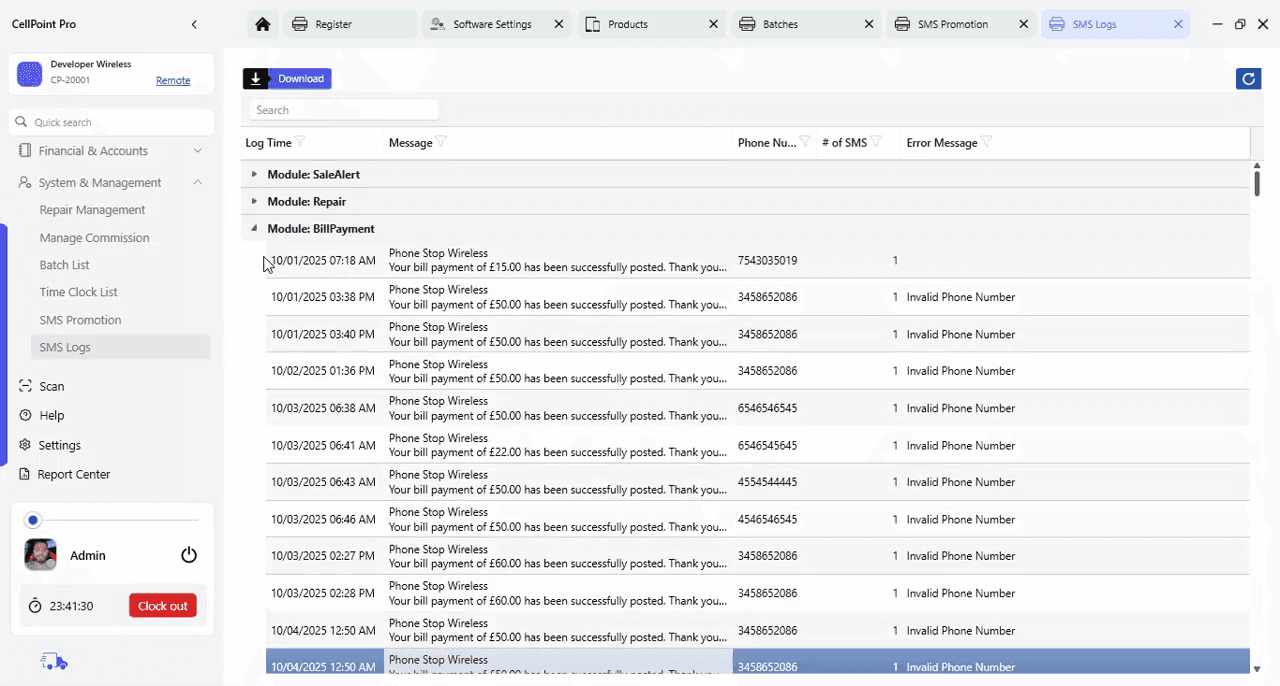The width and height of the screenshot is (1280, 686).
Task: Open Time Clock List in sidebar
Action: click(78, 292)
